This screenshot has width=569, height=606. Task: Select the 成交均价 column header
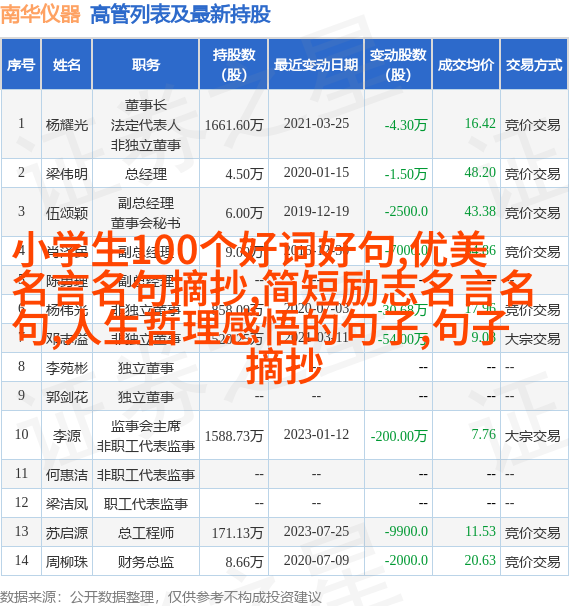[x=466, y=65]
